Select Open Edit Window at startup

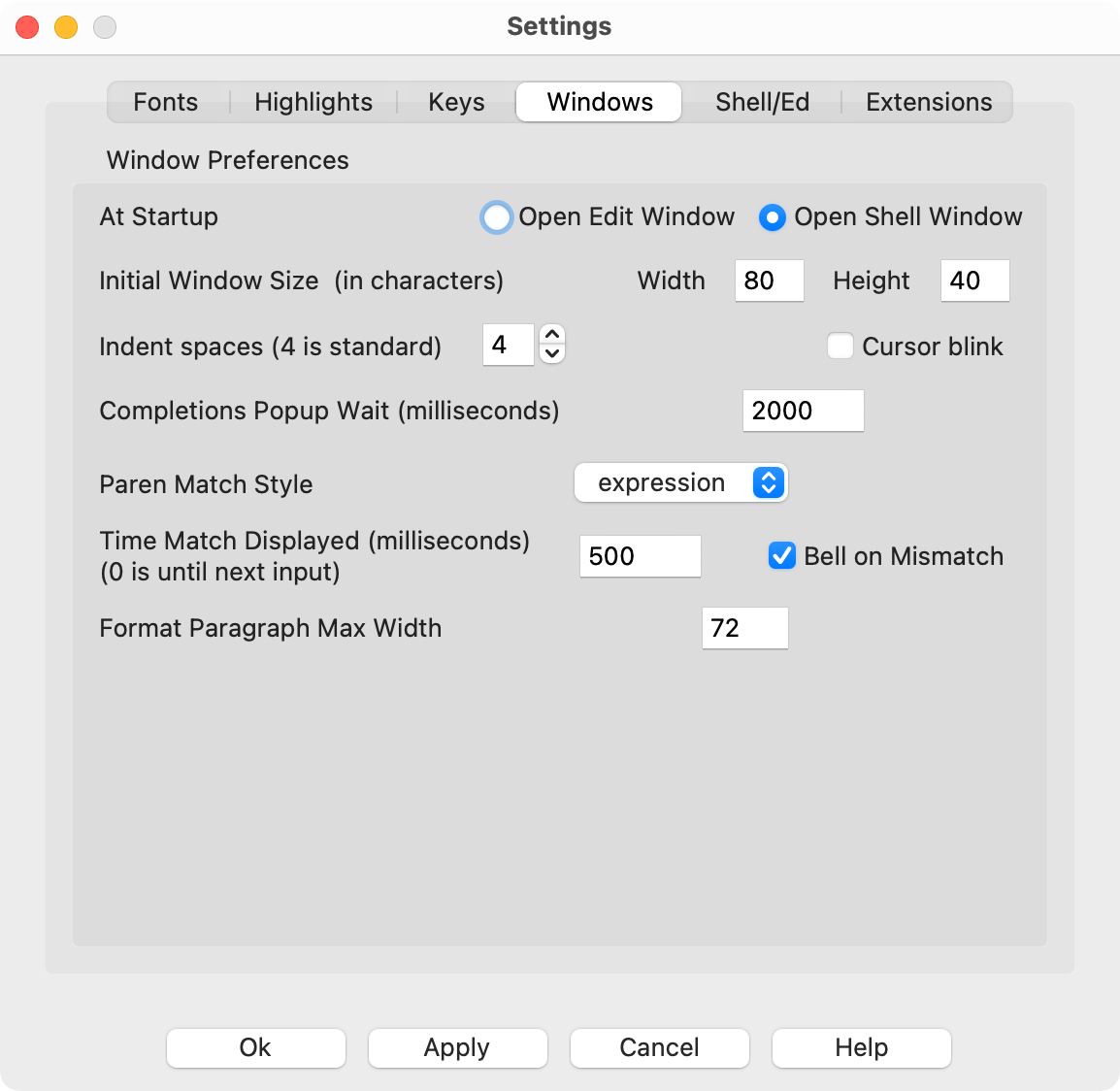496,217
